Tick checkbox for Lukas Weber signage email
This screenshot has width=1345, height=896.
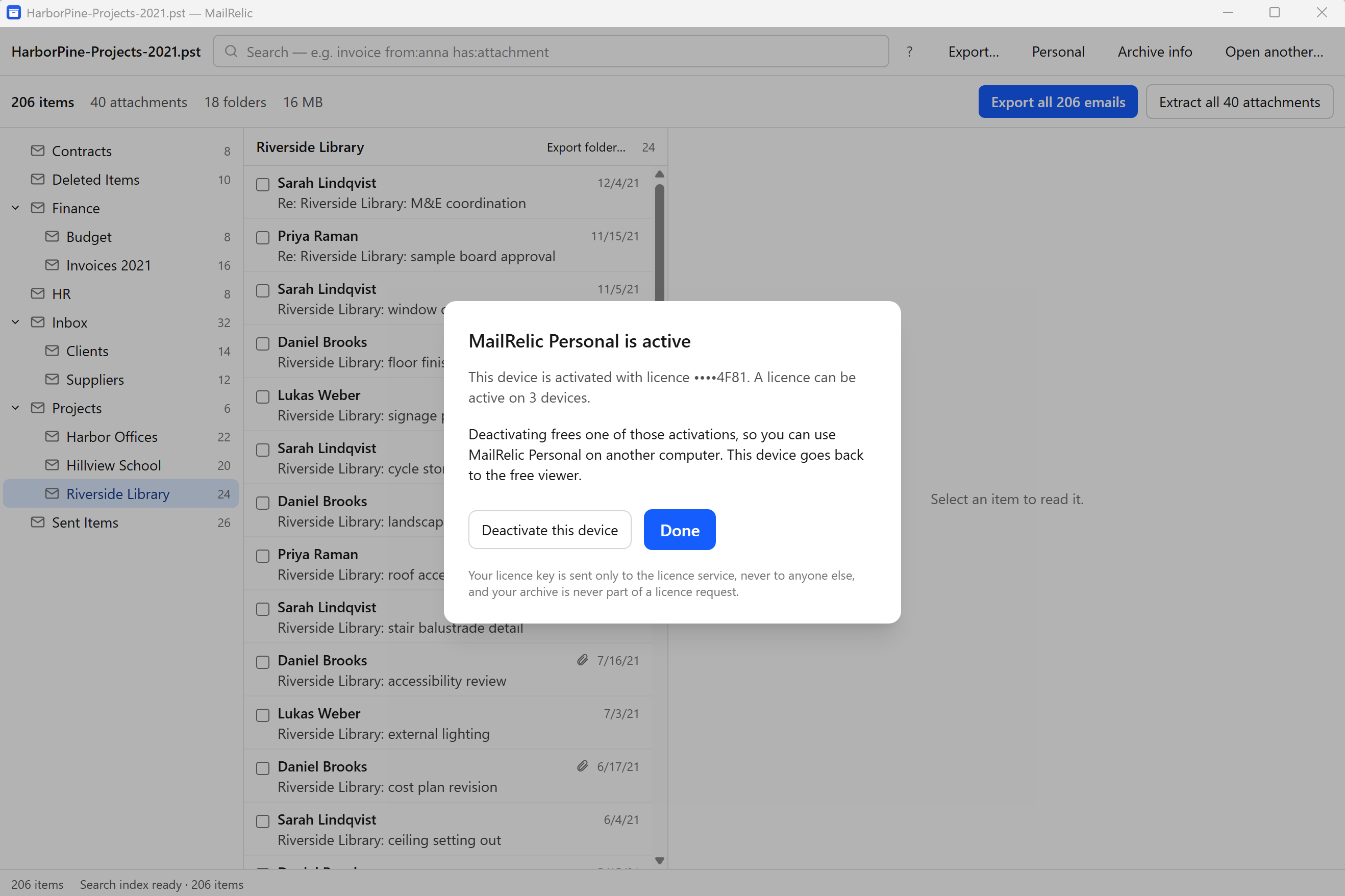[x=263, y=397]
